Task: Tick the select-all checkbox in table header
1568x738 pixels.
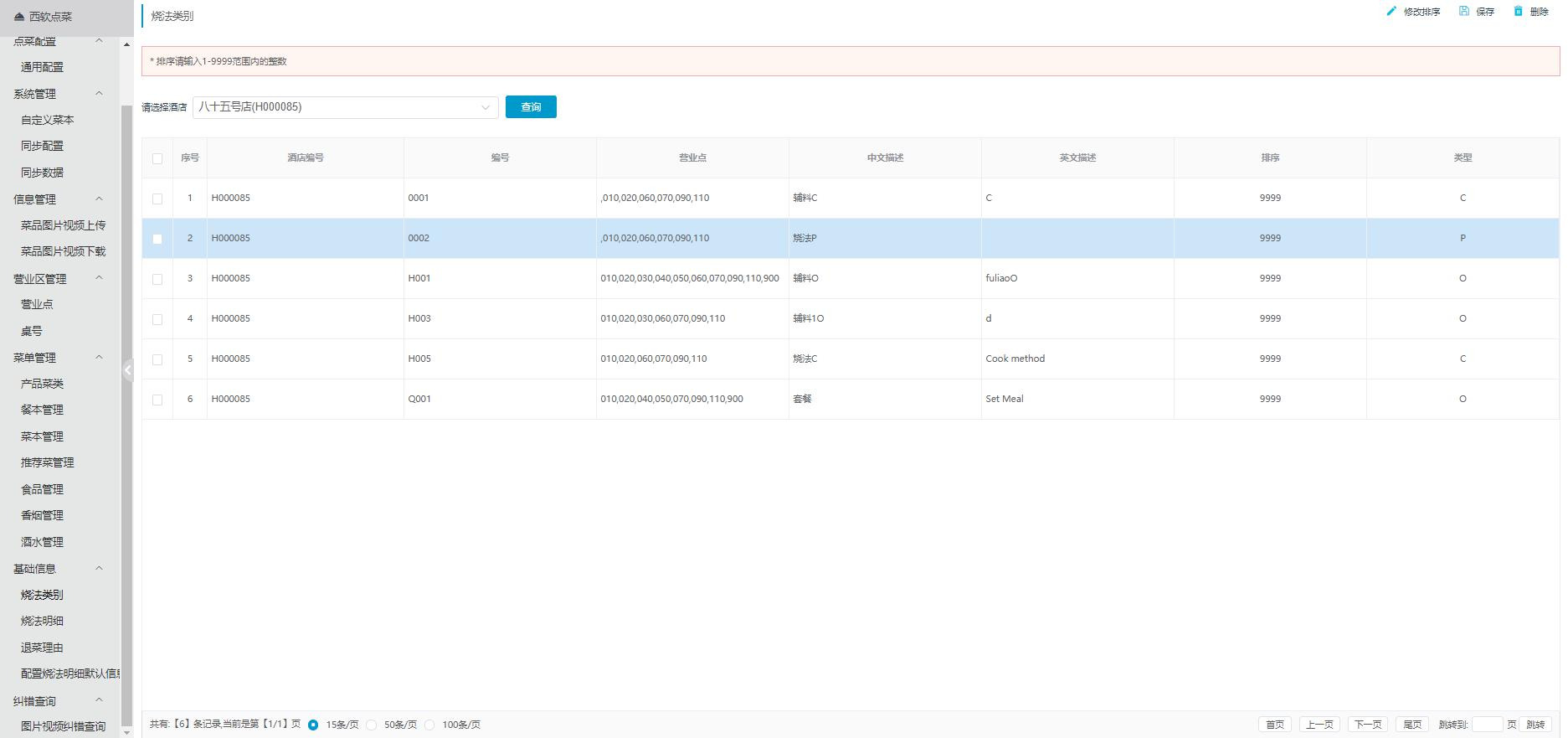Action: click(x=157, y=158)
